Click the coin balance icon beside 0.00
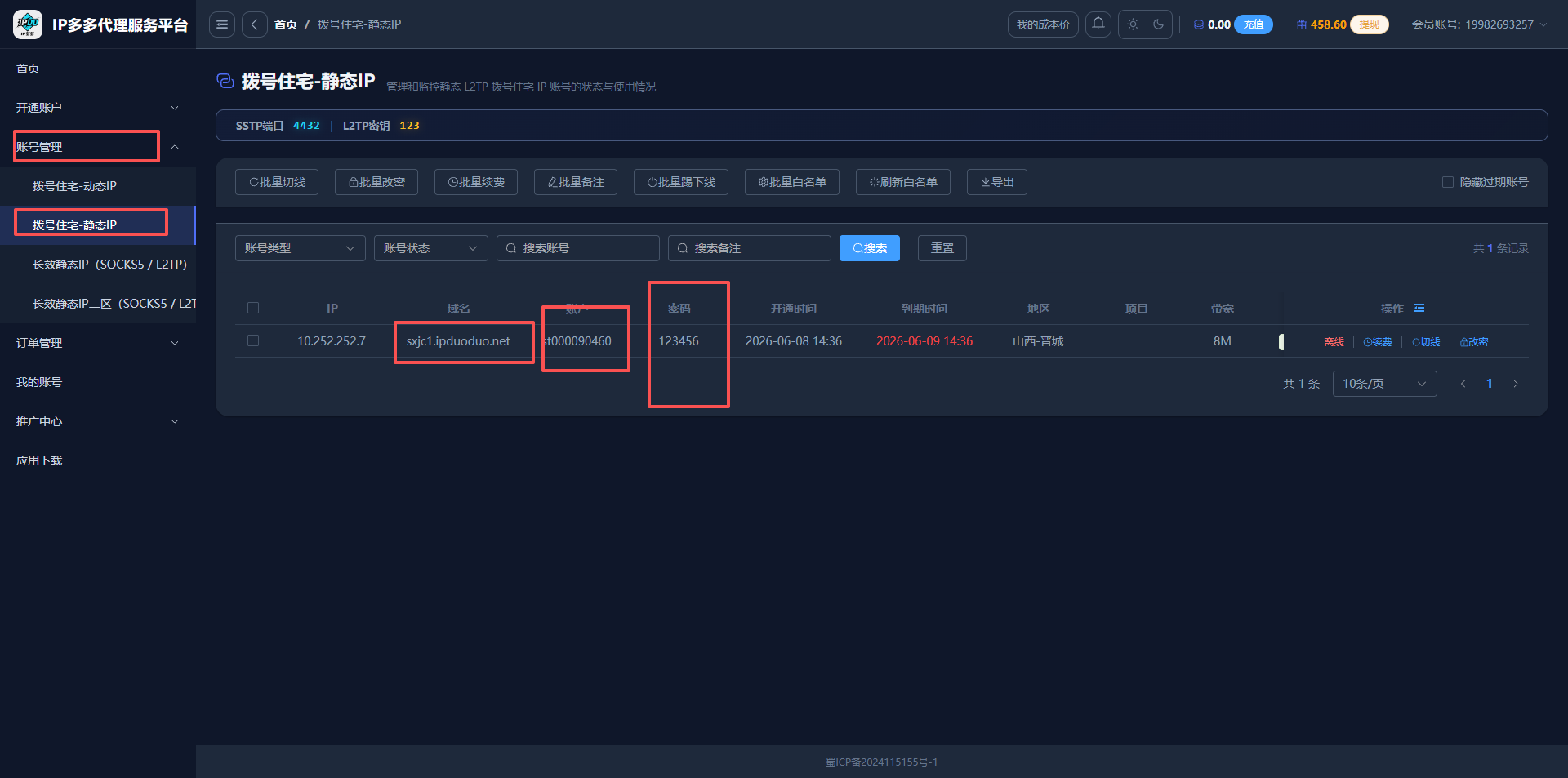 click(x=1198, y=24)
